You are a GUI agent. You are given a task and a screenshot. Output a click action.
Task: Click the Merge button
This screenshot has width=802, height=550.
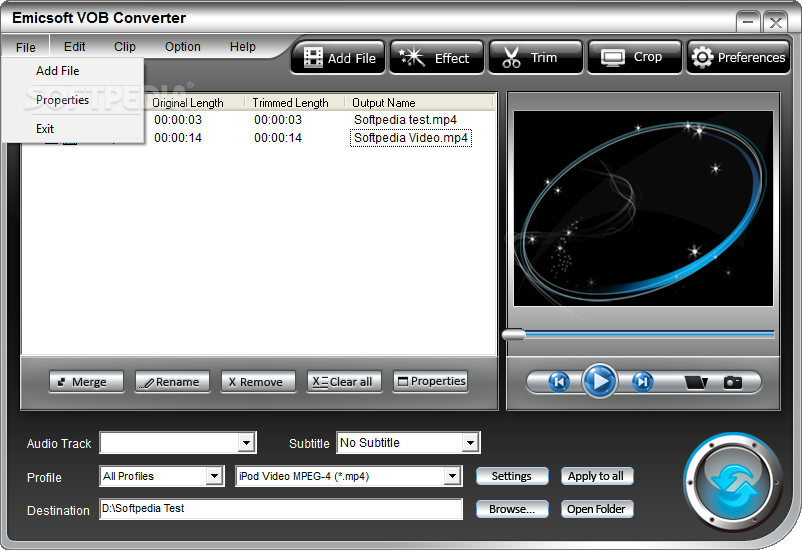(86, 382)
